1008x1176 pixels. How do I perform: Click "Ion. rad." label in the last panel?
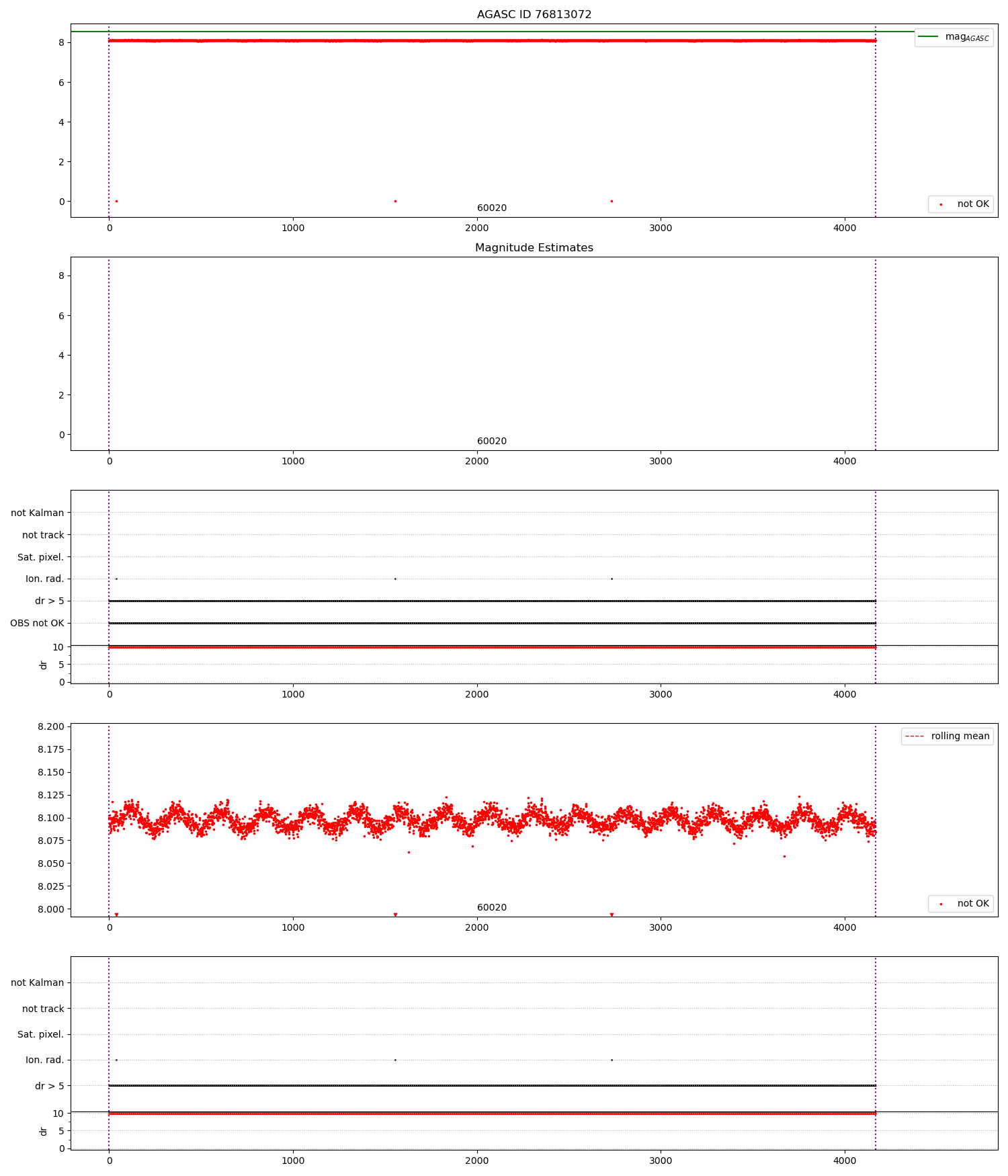45,1060
